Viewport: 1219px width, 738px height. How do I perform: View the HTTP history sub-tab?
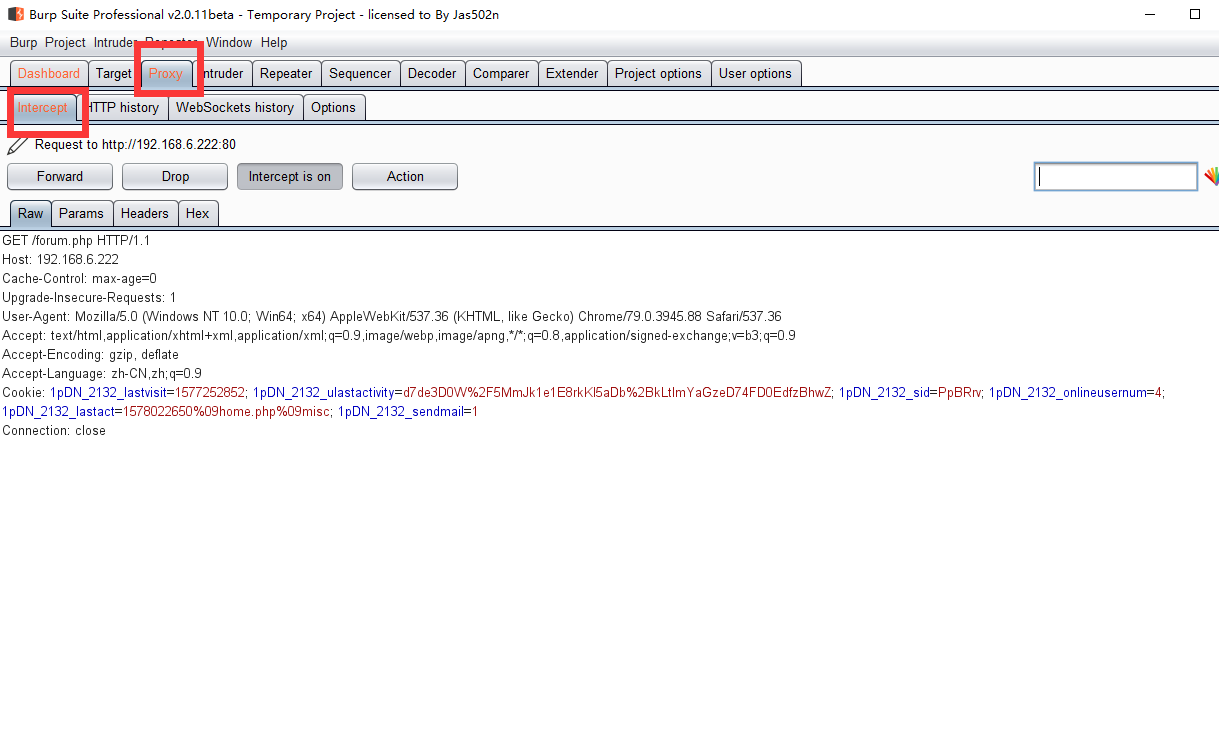122,108
